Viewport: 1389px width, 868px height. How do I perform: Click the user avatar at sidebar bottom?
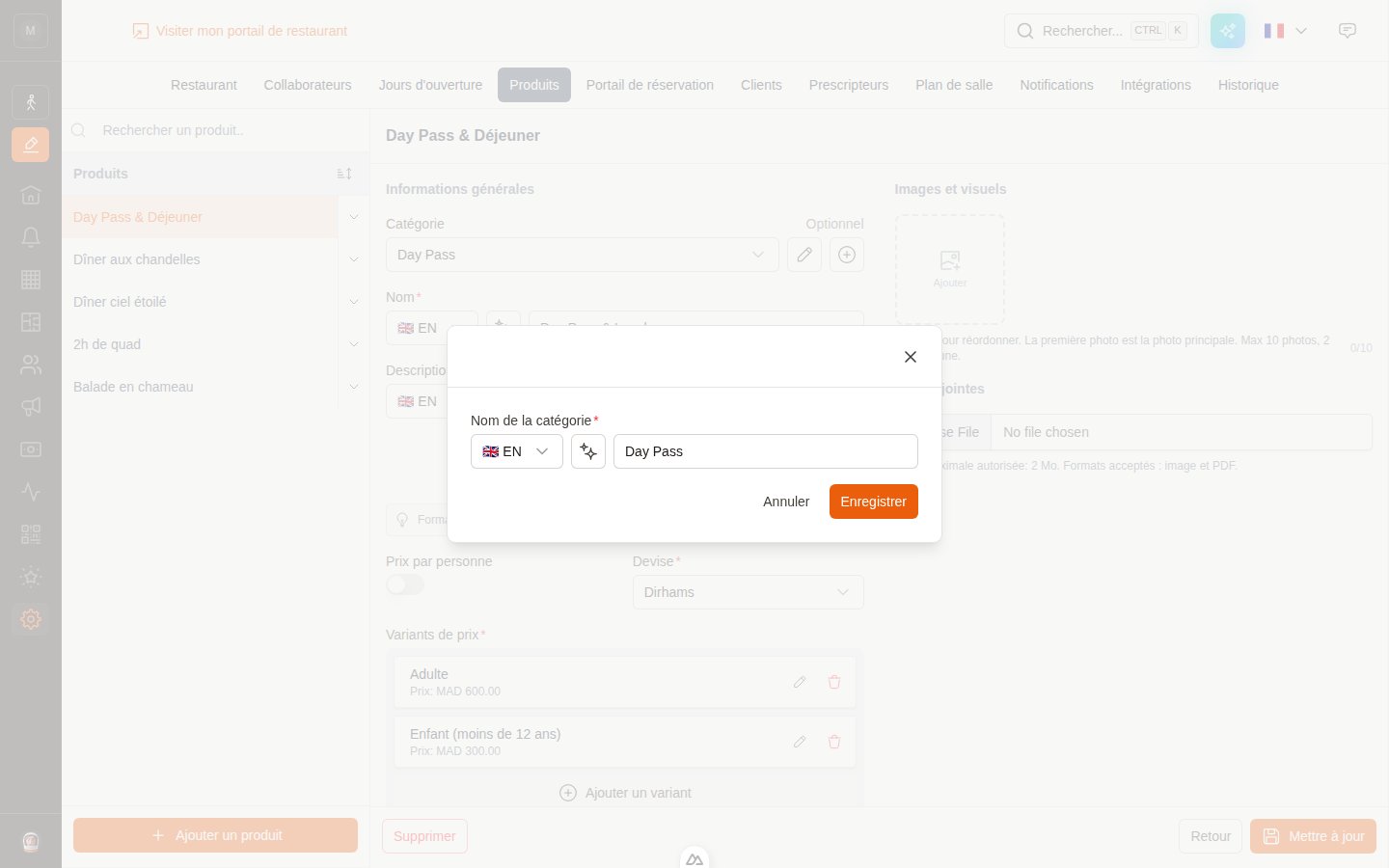click(31, 842)
